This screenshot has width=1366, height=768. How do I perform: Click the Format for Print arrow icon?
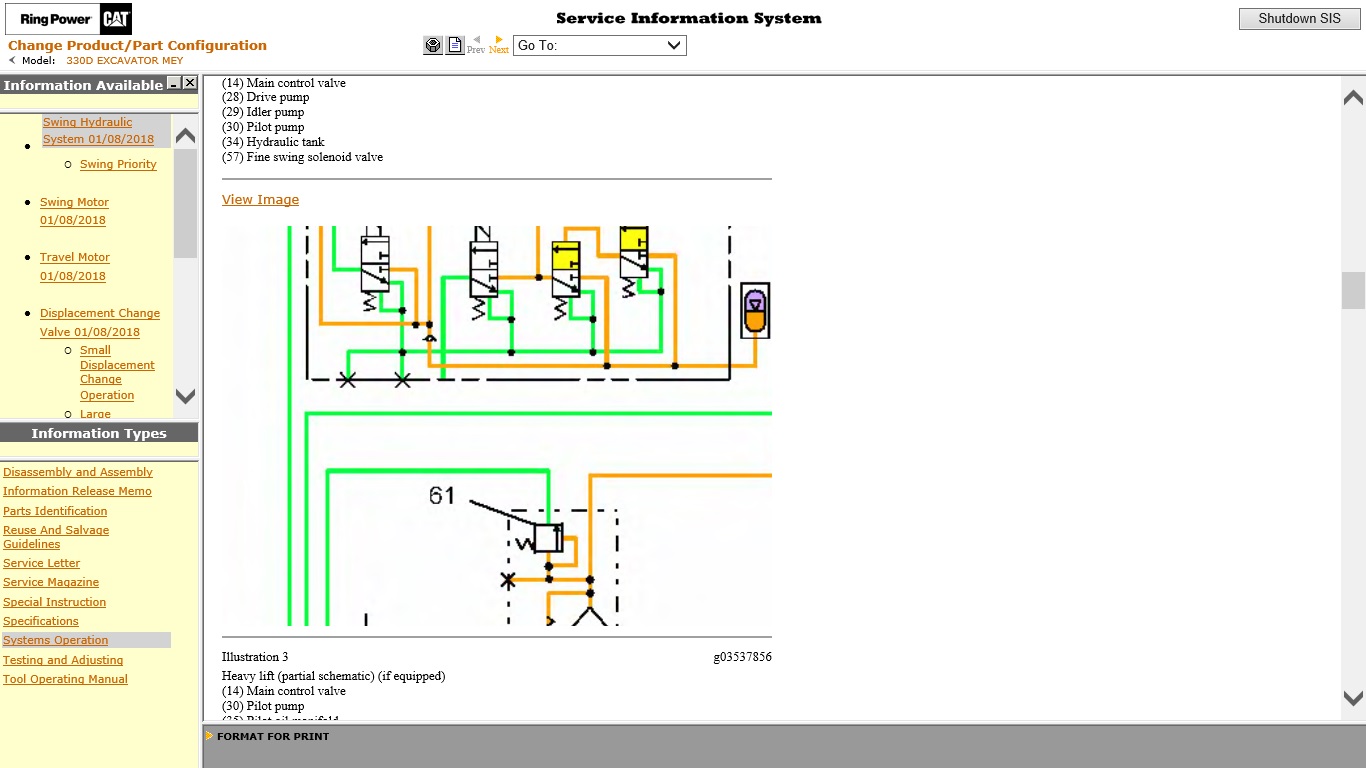[209, 736]
